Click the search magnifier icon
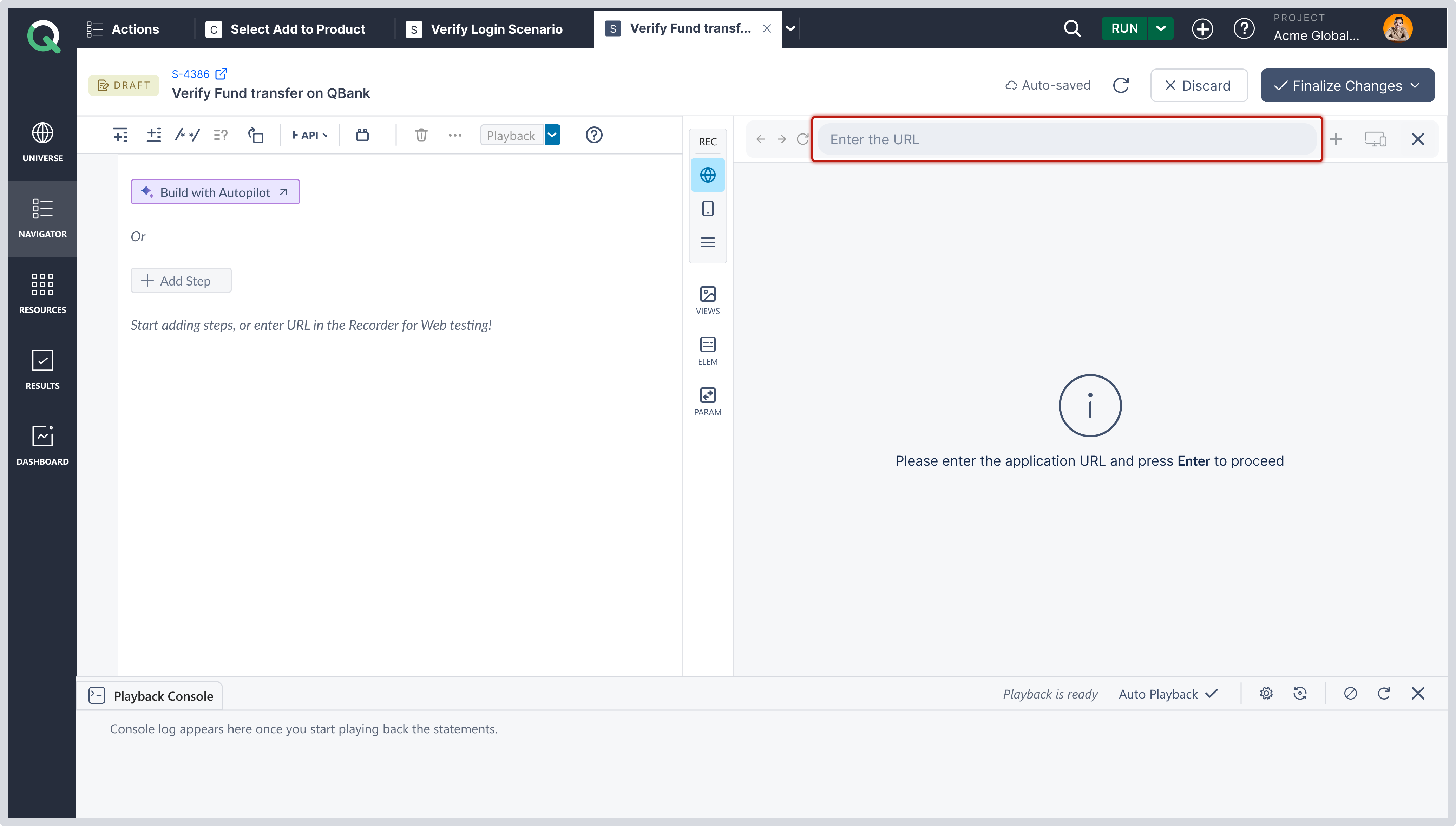 1072,28
